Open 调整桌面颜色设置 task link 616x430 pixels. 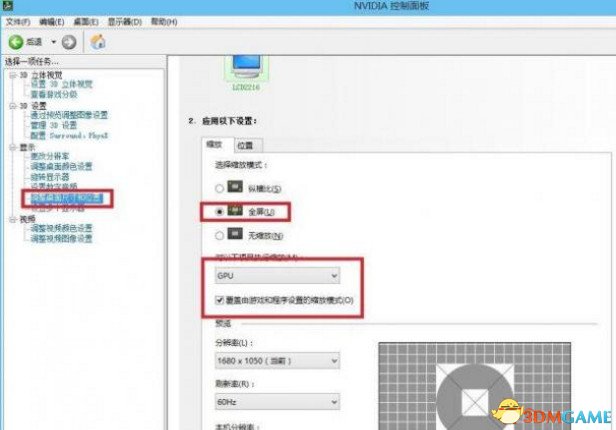point(62,166)
